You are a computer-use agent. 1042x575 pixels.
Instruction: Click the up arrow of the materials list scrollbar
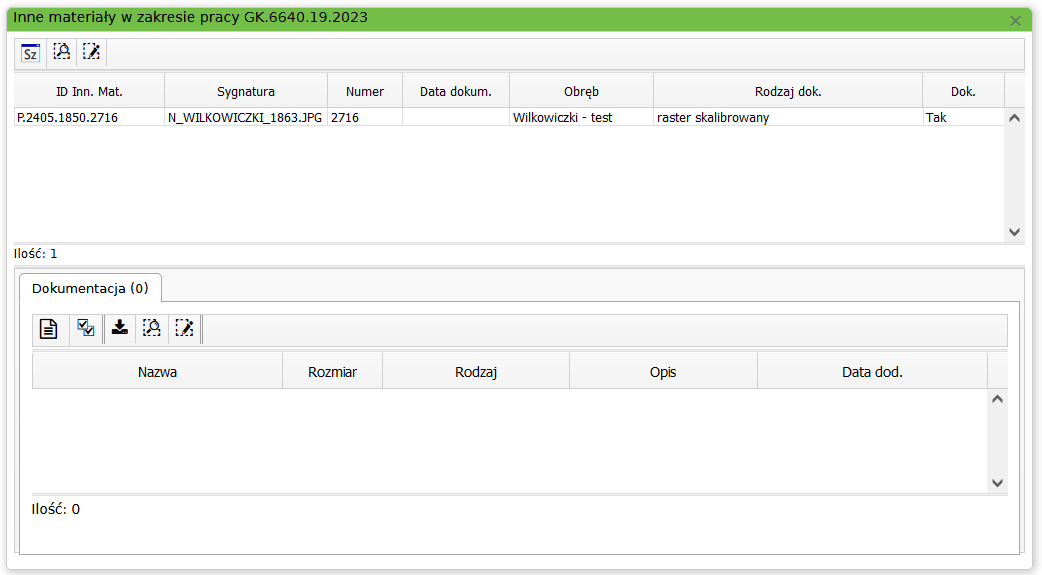(1015, 118)
